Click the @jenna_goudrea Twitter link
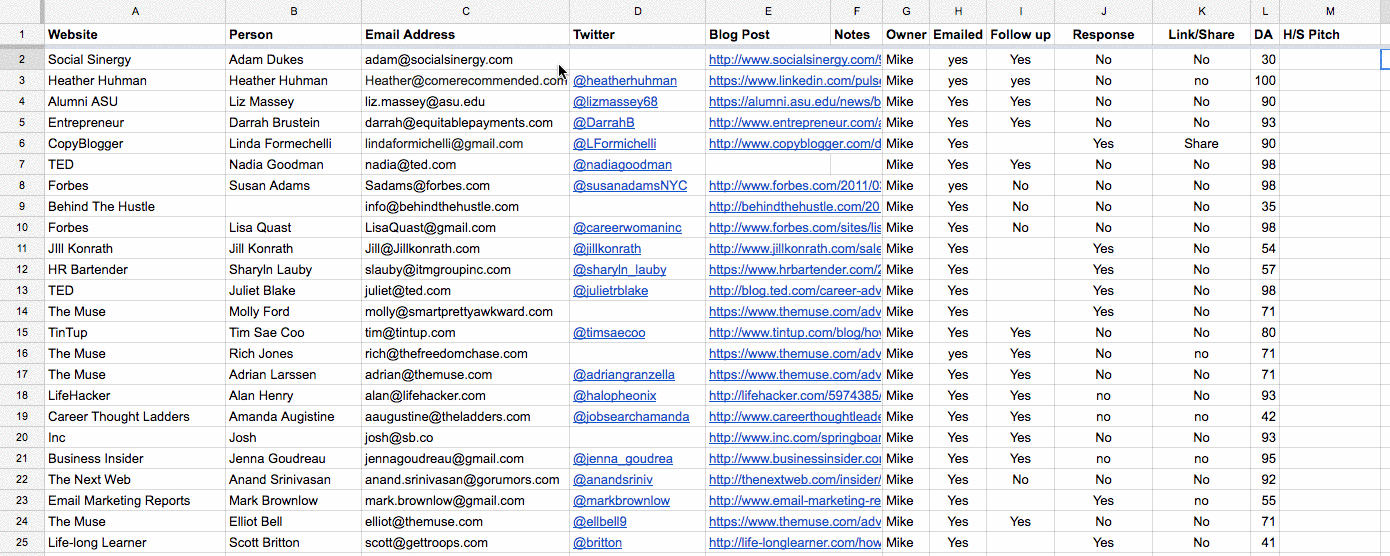 [622, 459]
